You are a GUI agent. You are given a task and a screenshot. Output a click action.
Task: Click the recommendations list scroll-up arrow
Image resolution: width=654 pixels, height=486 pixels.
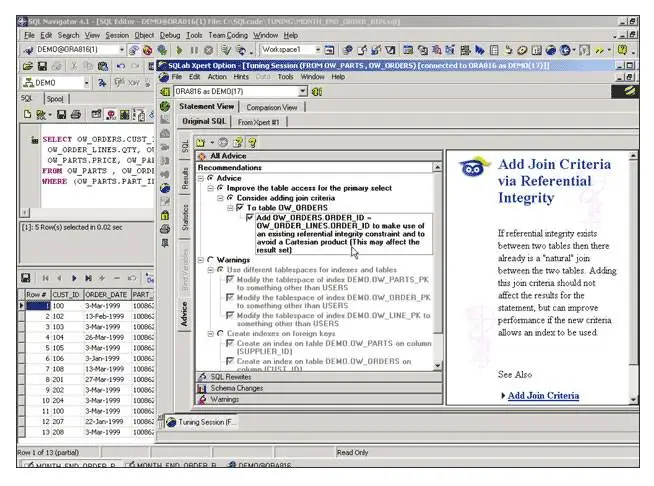click(437, 167)
